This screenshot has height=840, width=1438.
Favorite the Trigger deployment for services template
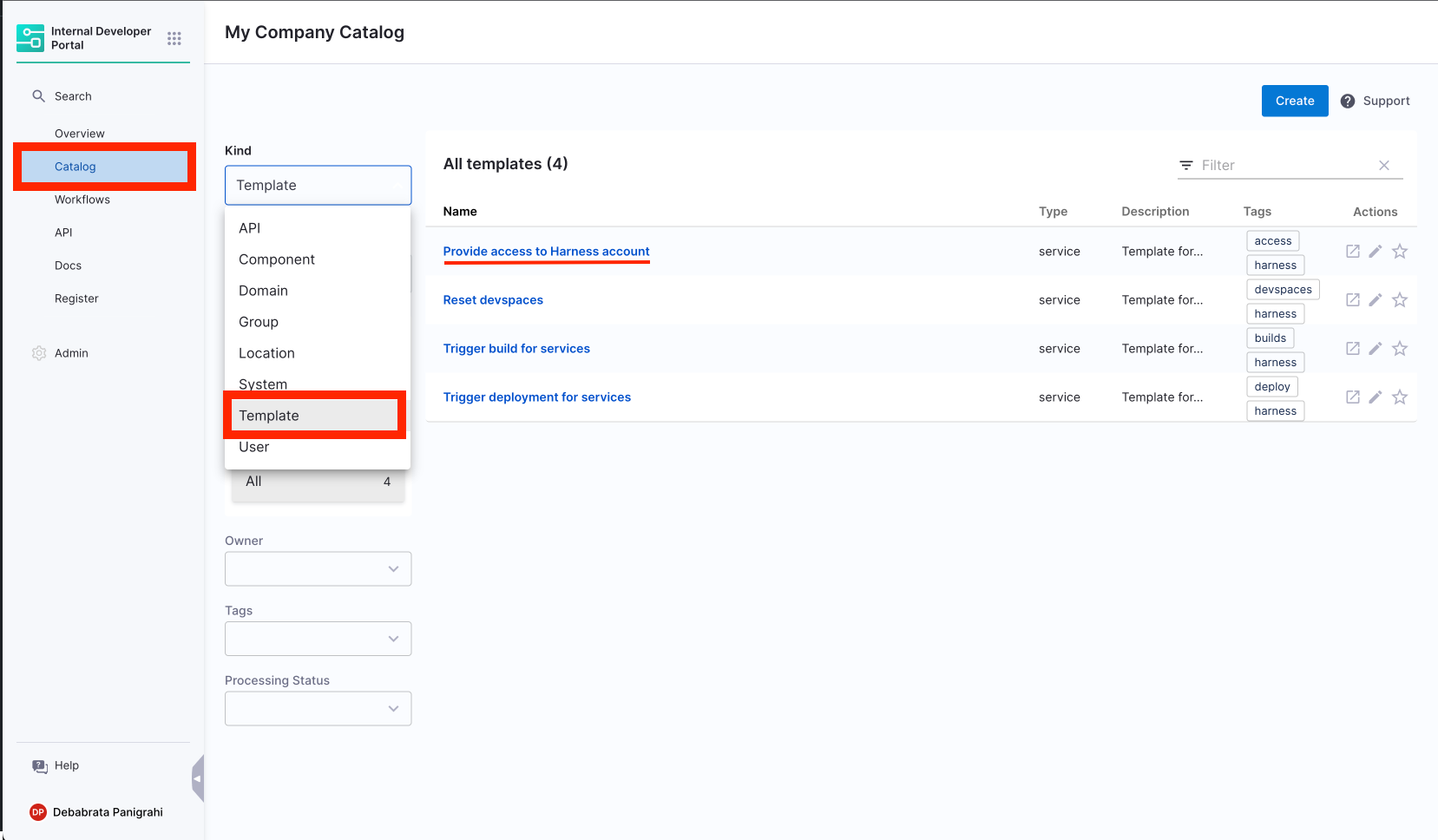click(x=1400, y=397)
